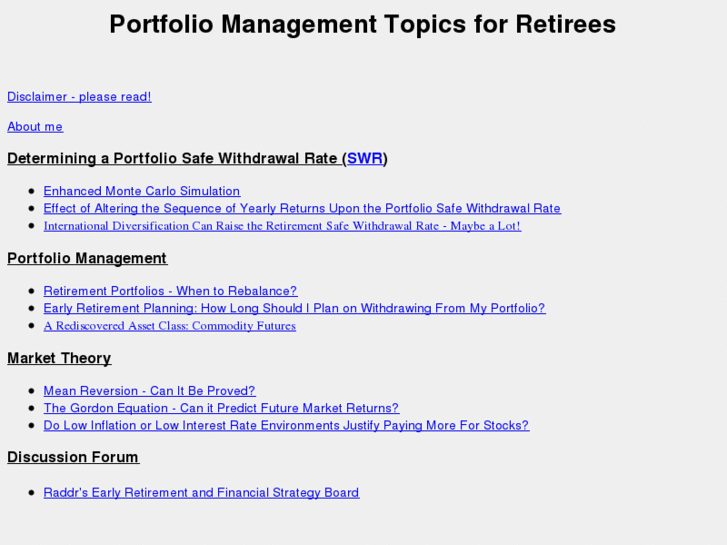Open The Gordon Equation article link
This screenshot has height=545, width=727.
click(x=221, y=408)
